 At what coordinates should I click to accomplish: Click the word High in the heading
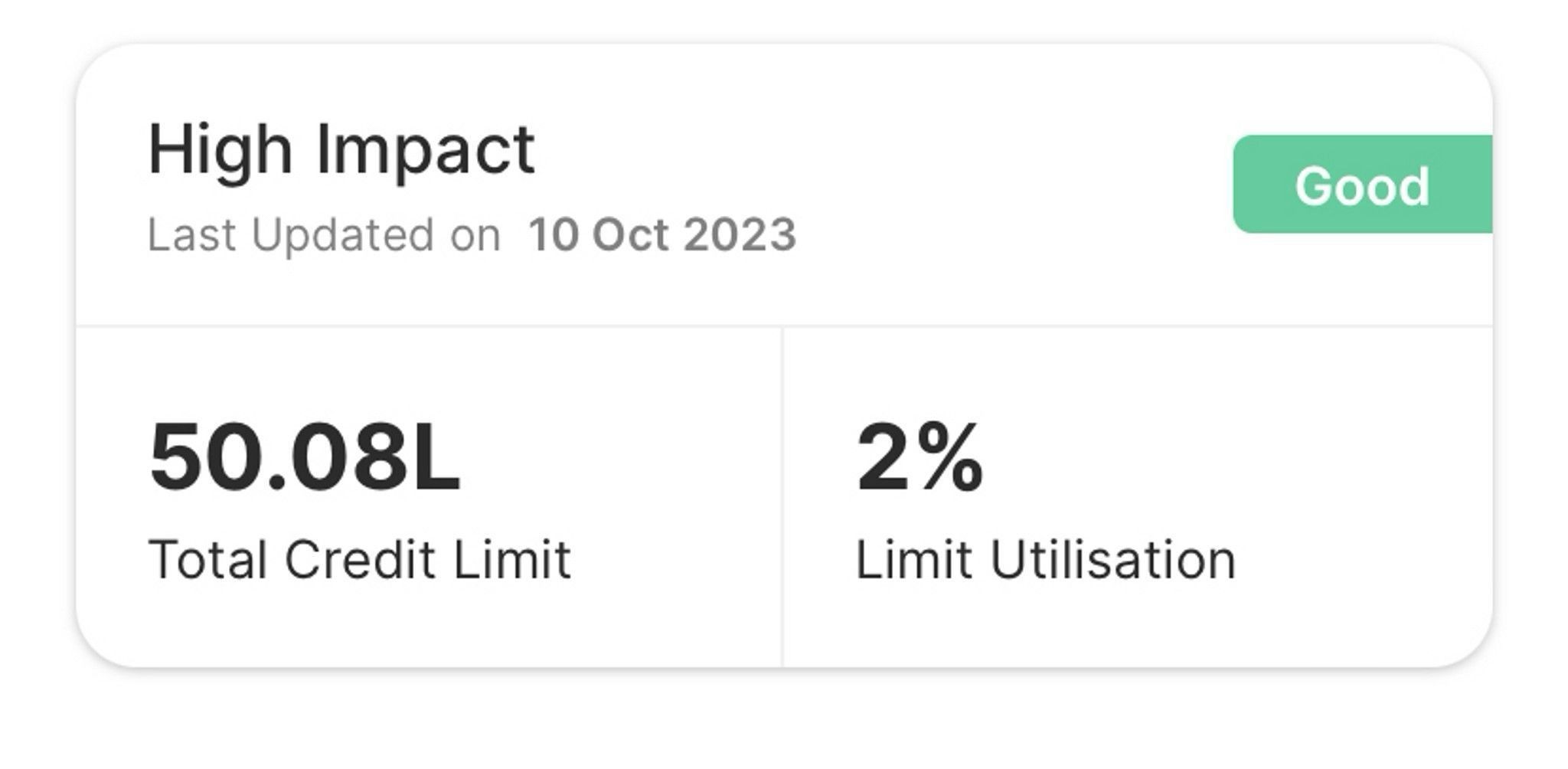220,151
